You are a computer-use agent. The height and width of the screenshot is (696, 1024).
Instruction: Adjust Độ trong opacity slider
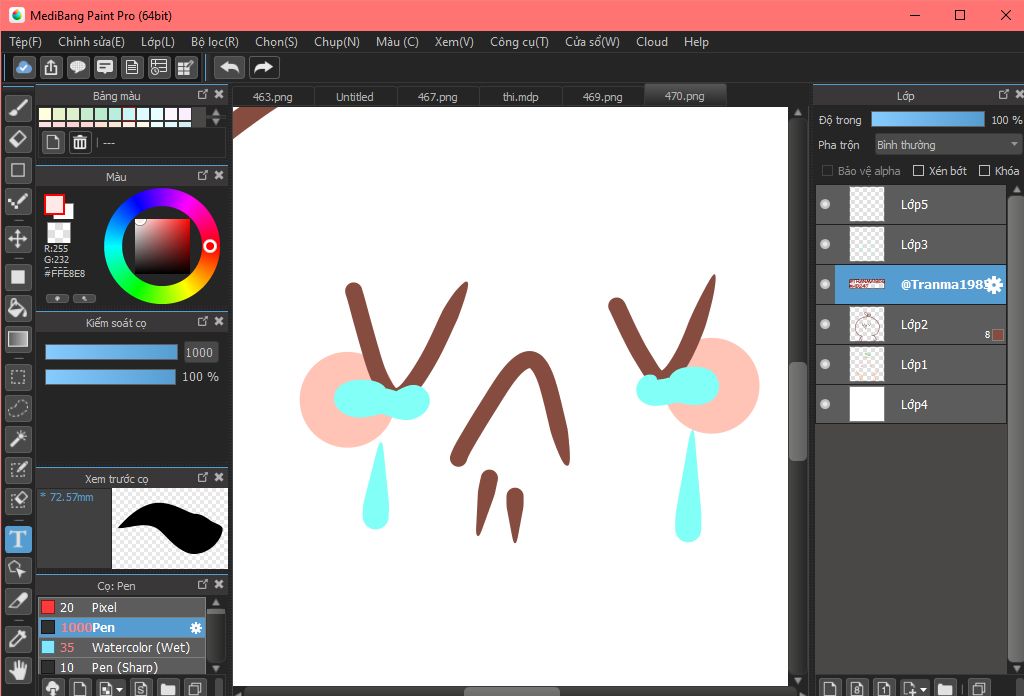click(x=927, y=119)
